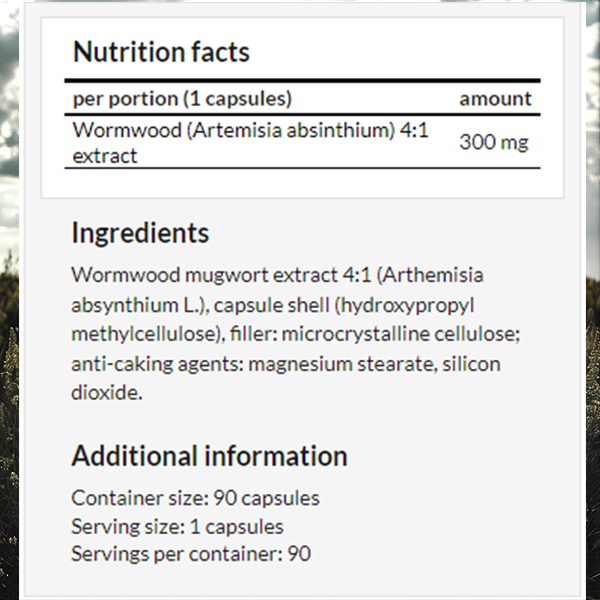
Task: Click 'filler: microcrystalline cellulose' text
Action: (x=372, y=334)
